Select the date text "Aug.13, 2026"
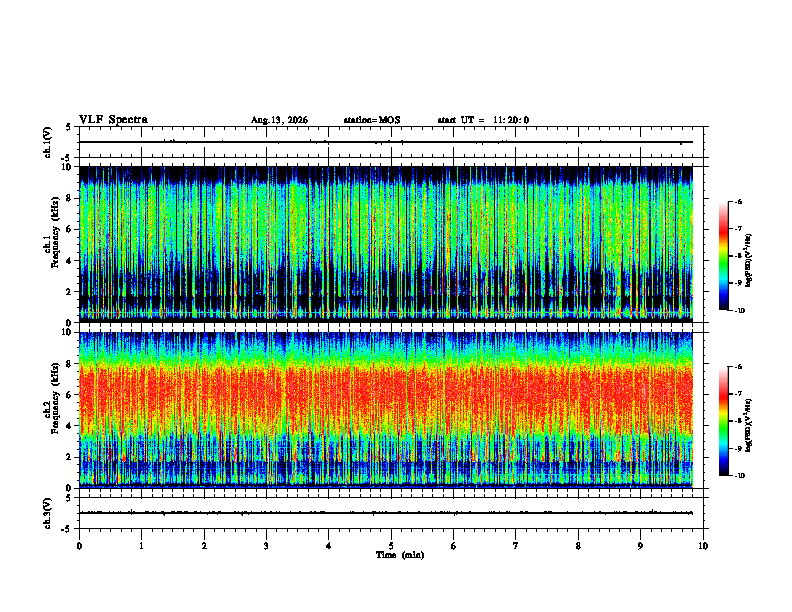The image size is (792, 612). tap(279, 120)
